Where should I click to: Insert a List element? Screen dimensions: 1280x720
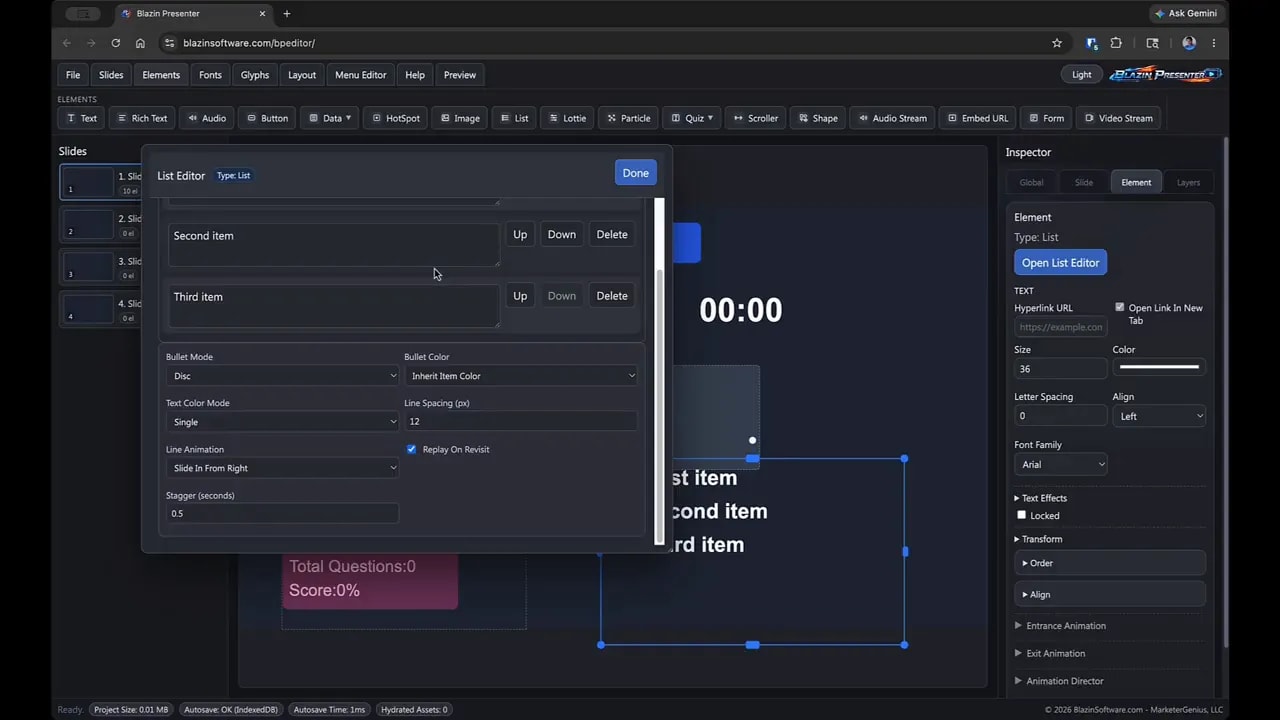[514, 118]
